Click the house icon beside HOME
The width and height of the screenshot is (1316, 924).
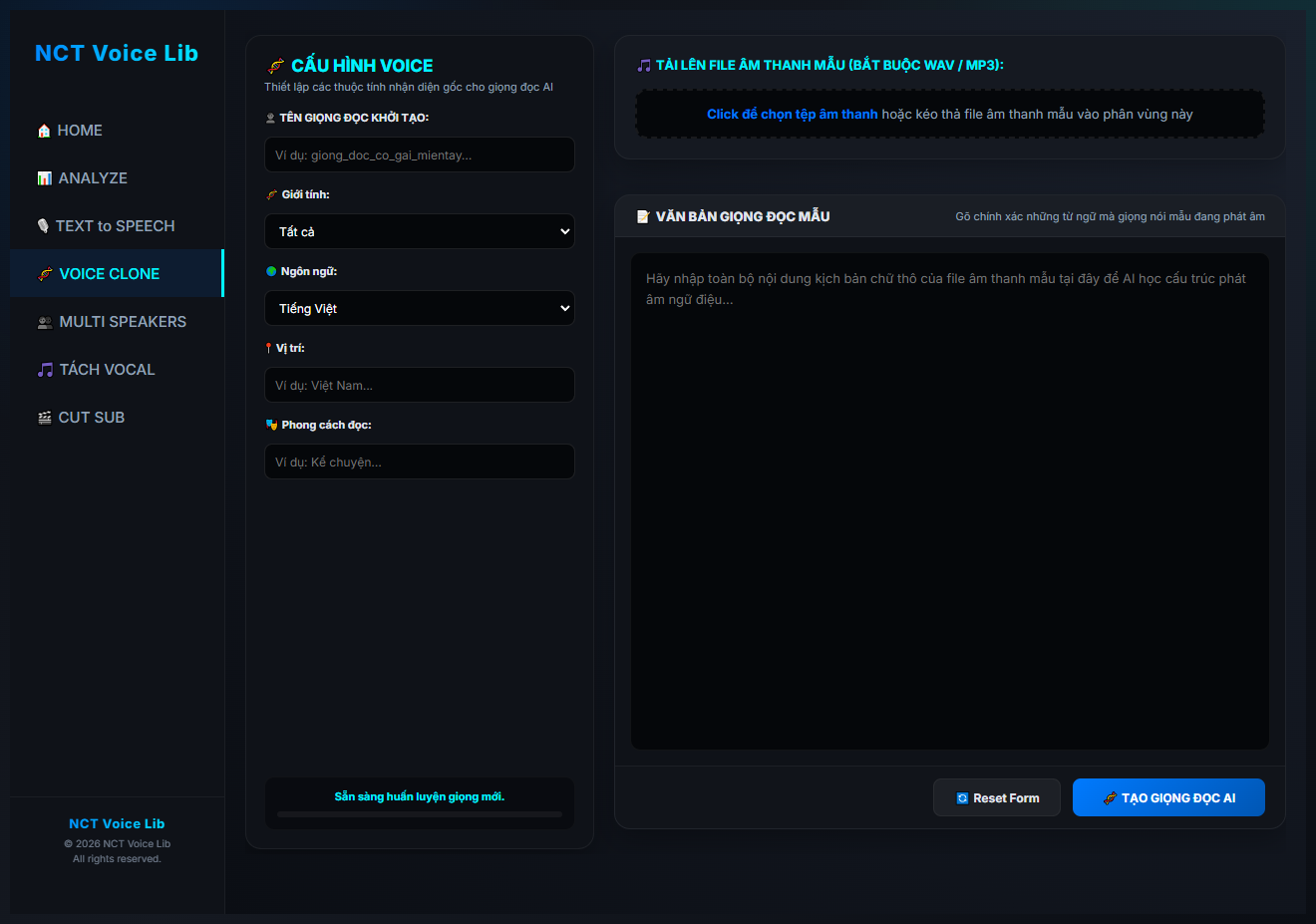(44, 131)
